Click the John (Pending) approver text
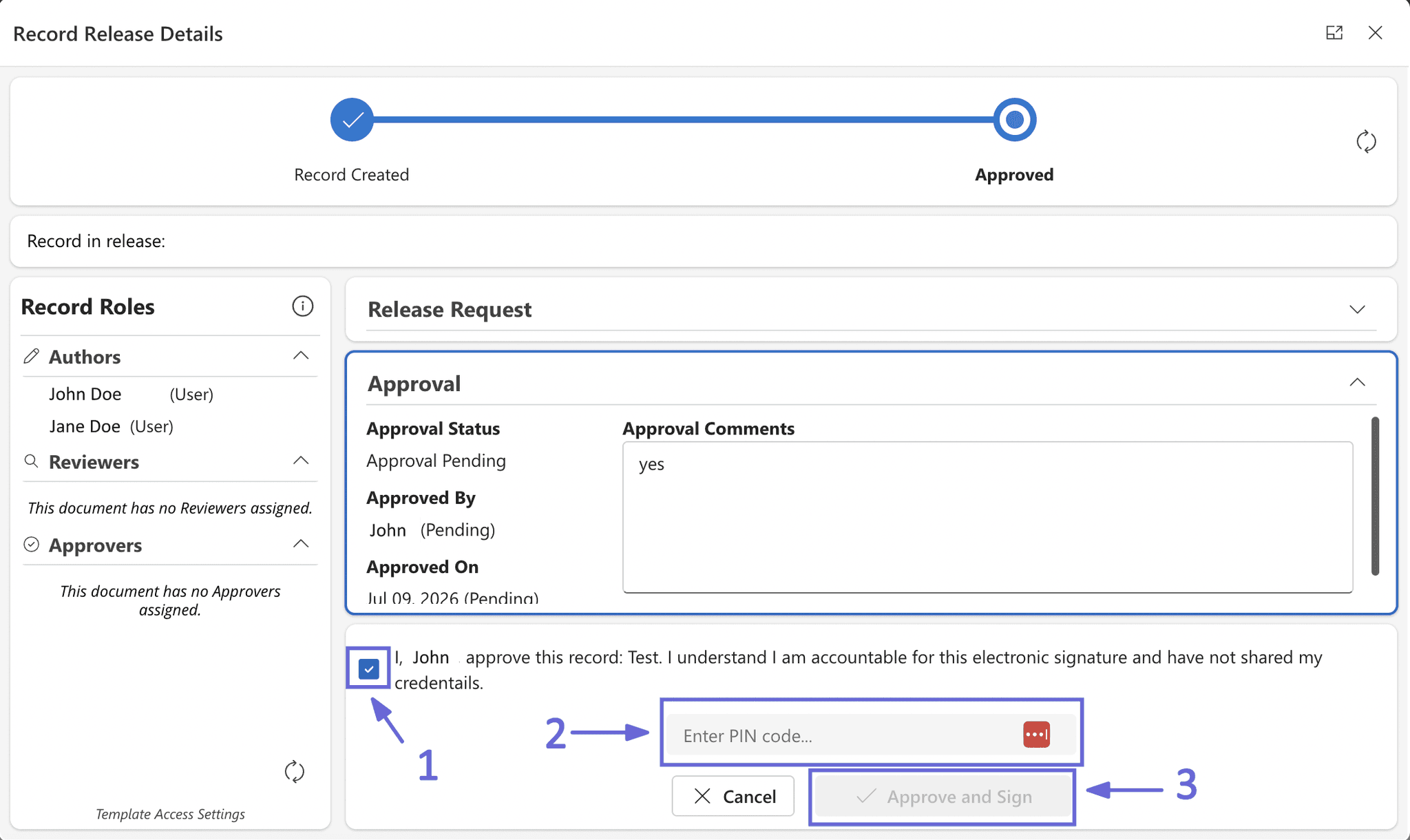The height and width of the screenshot is (840, 1410). [x=432, y=529]
